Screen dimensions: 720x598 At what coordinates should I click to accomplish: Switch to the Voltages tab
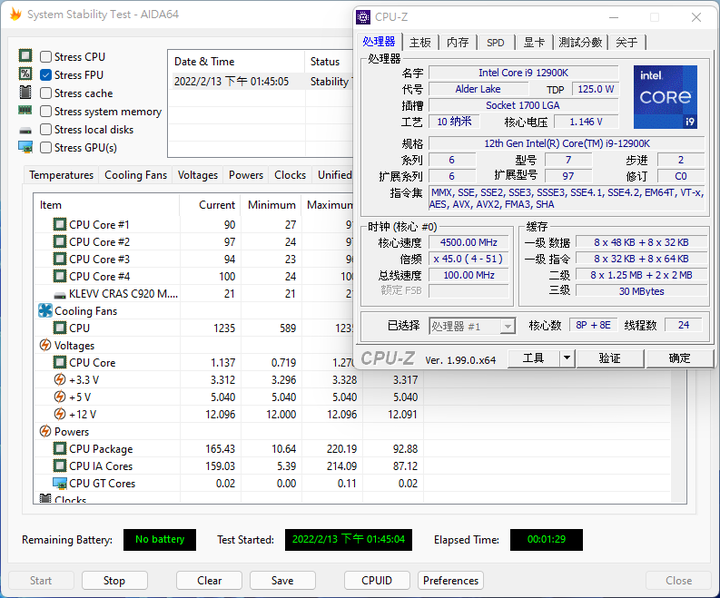pos(197,175)
